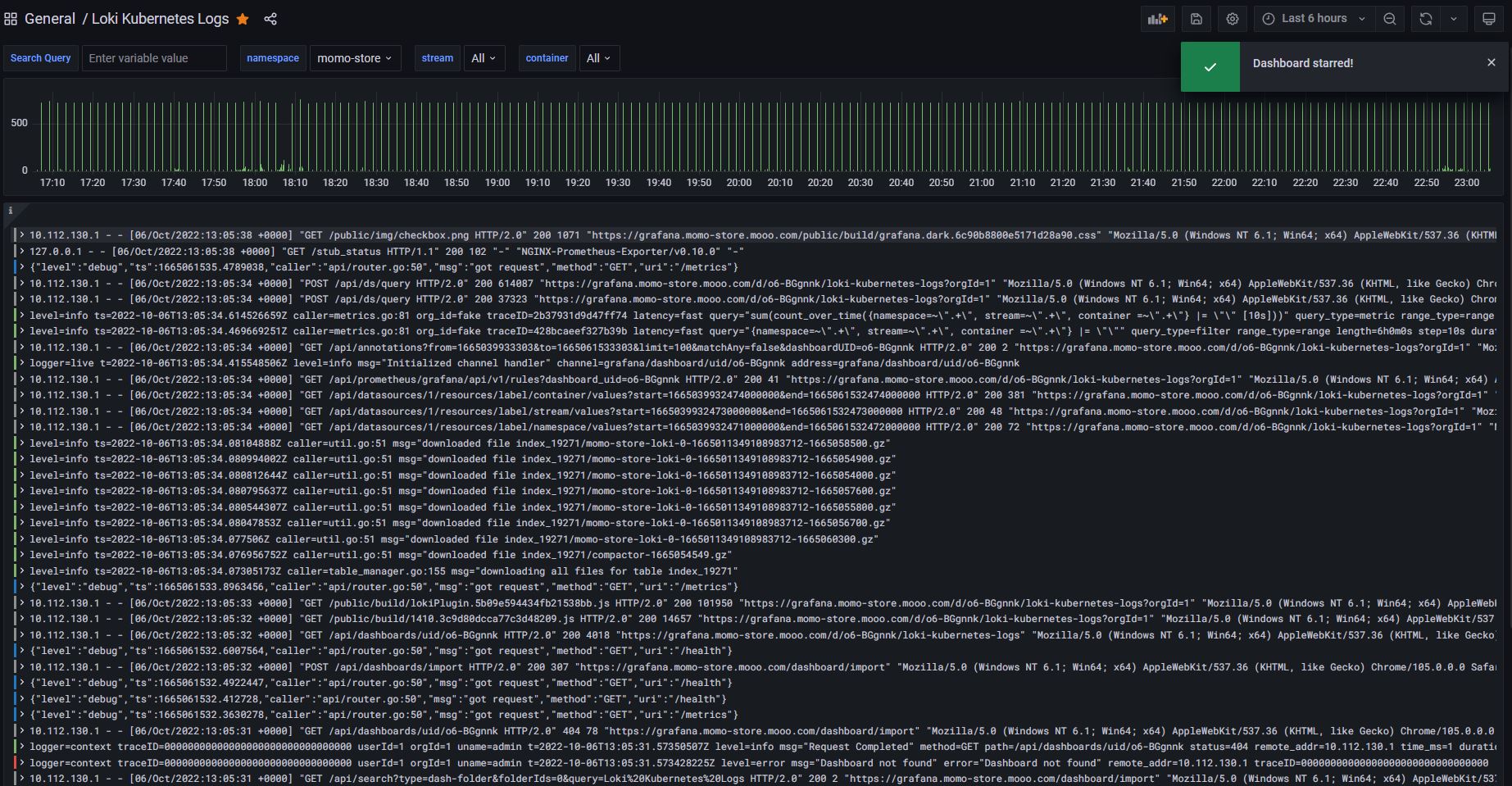Dismiss the Dashboard starred notification
Screen dimensions: 1512x786
point(1492,61)
